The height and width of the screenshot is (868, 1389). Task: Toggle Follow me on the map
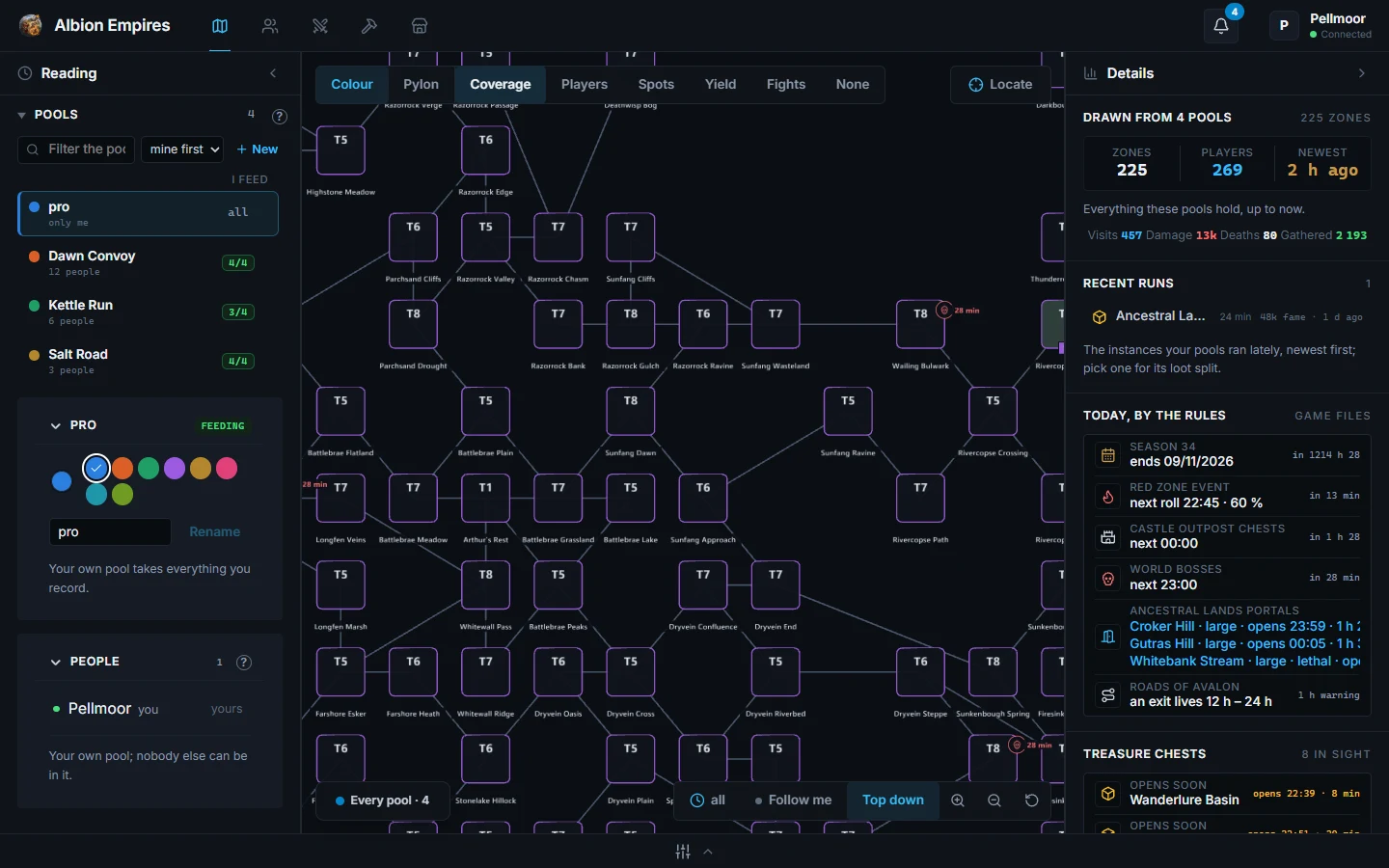click(793, 800)
